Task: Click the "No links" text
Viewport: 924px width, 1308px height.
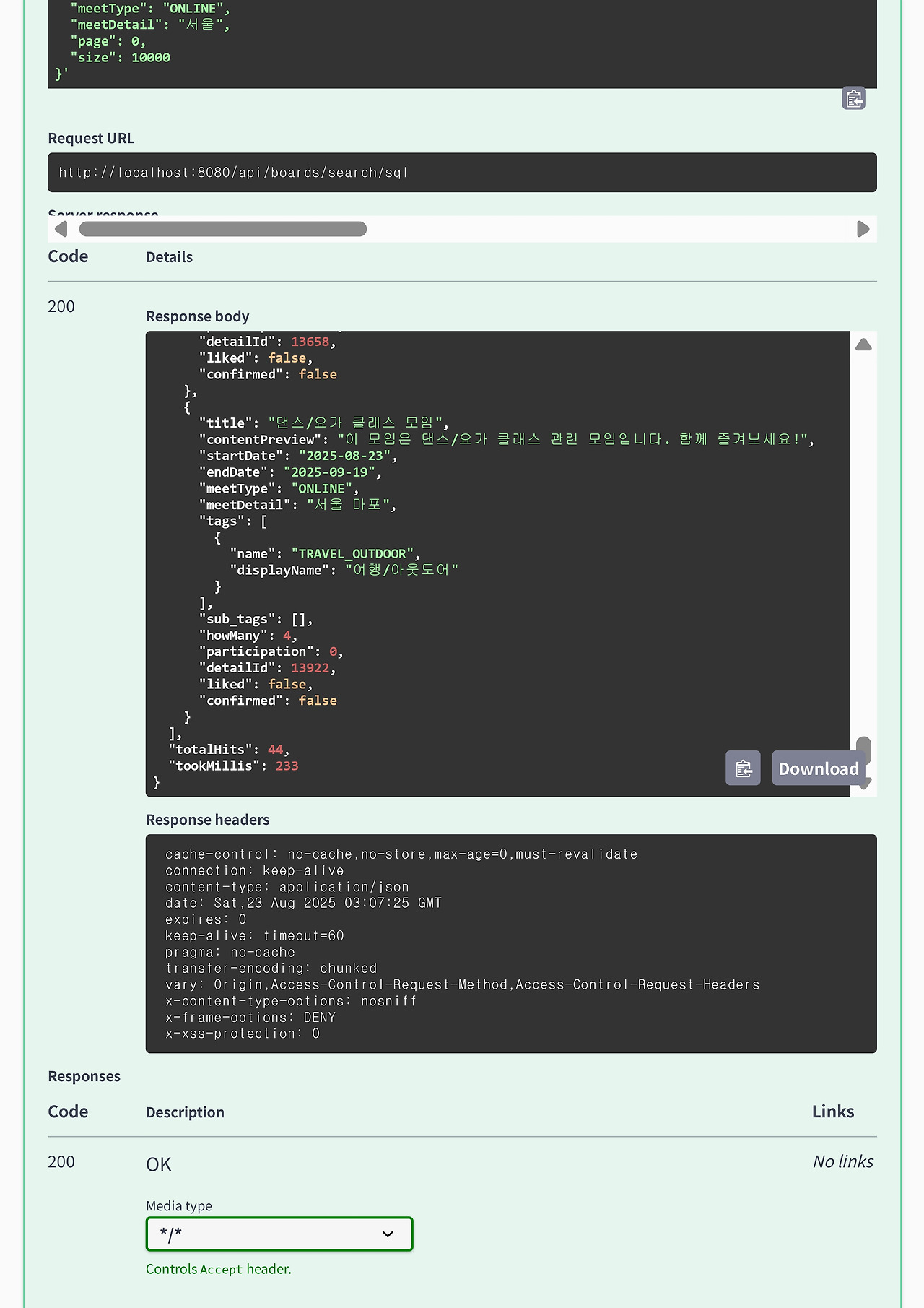Action: [842, 1161]
